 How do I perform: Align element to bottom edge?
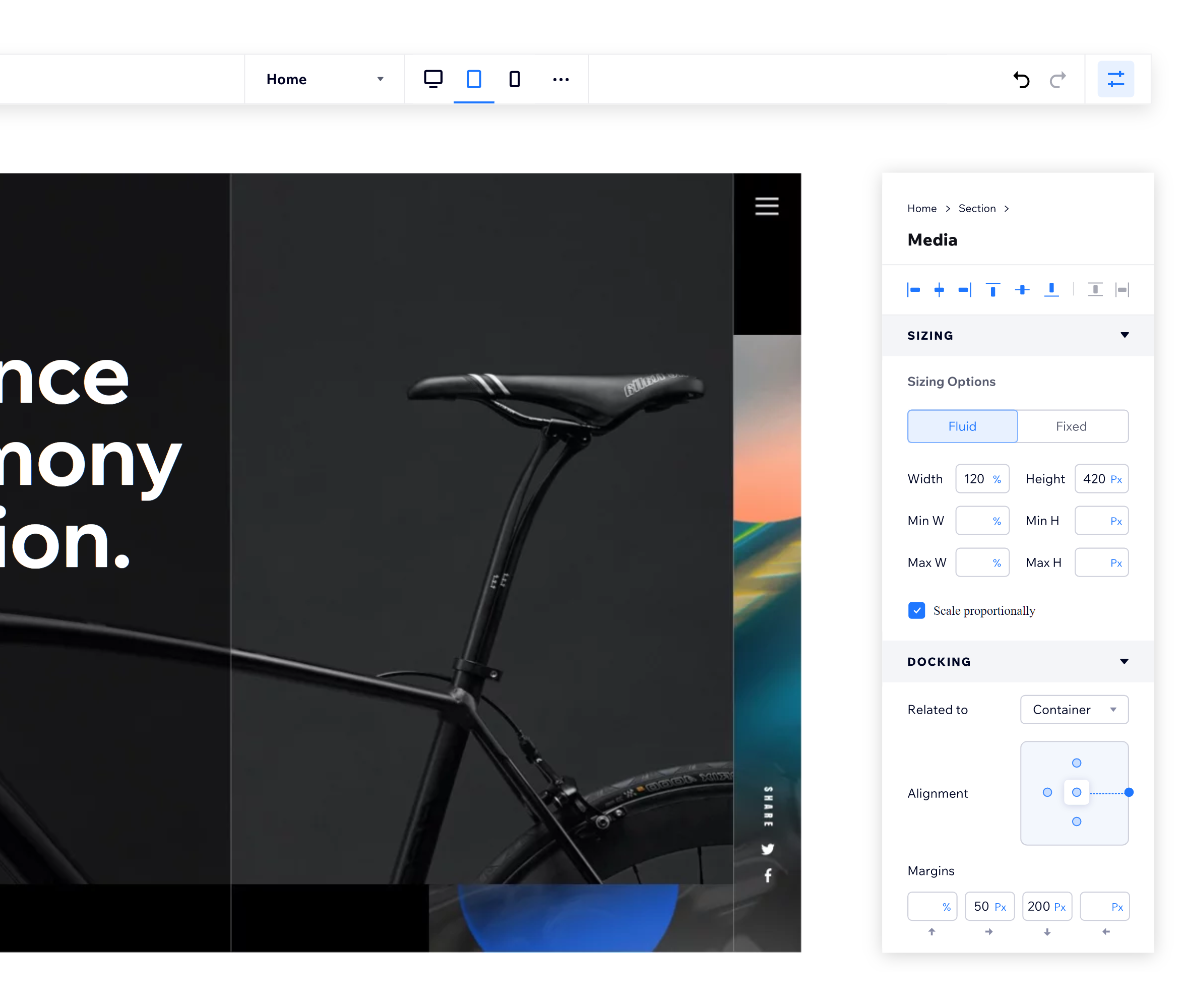click(x=1051, y=289)
